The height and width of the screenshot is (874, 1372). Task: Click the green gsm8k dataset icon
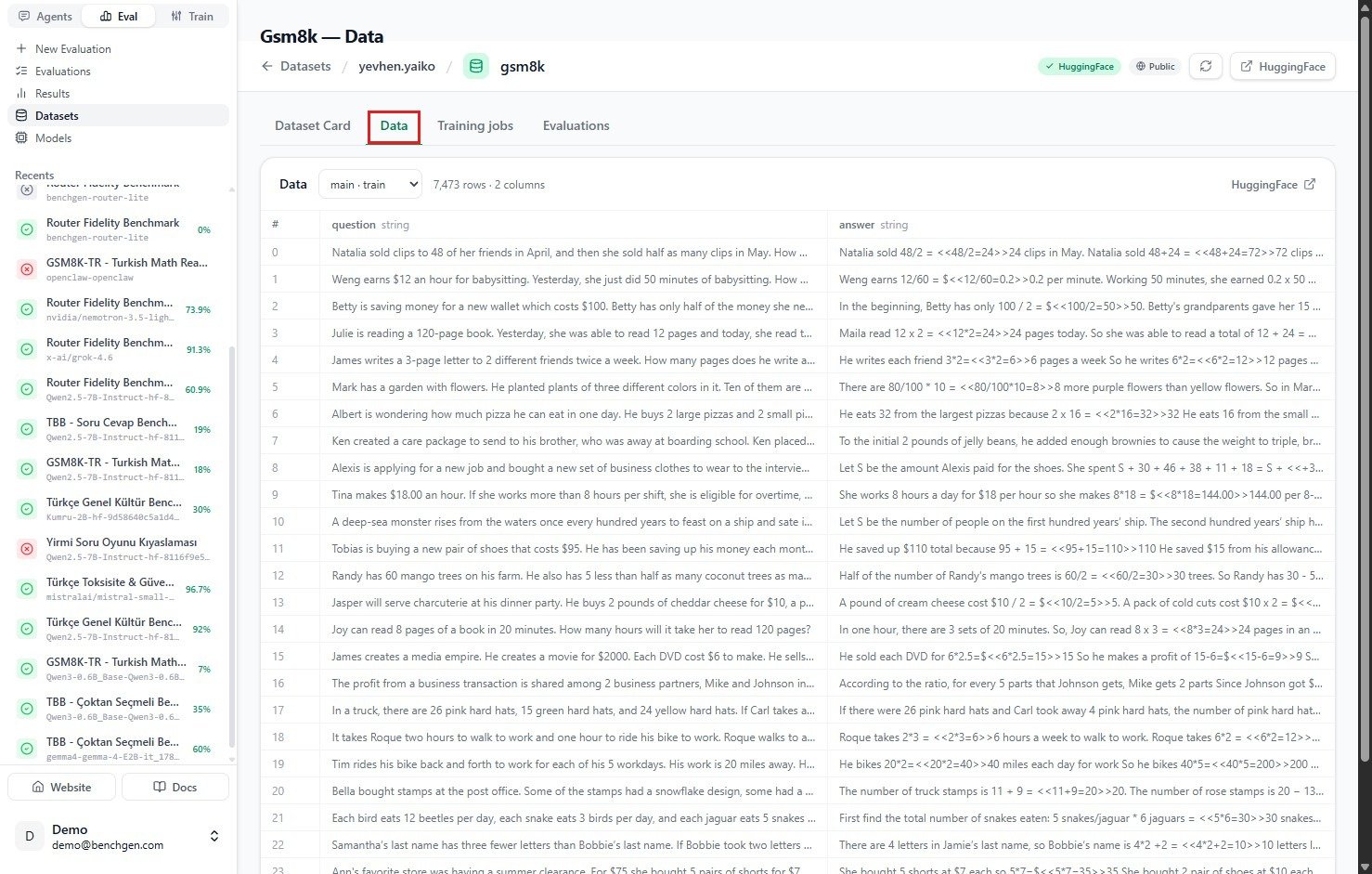click(x=476, y=67)
